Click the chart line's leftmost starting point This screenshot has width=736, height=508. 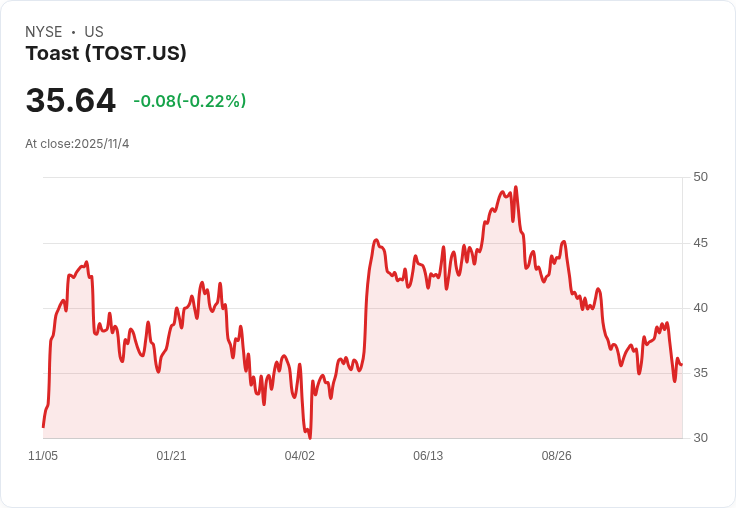click(x=43, y=427)
